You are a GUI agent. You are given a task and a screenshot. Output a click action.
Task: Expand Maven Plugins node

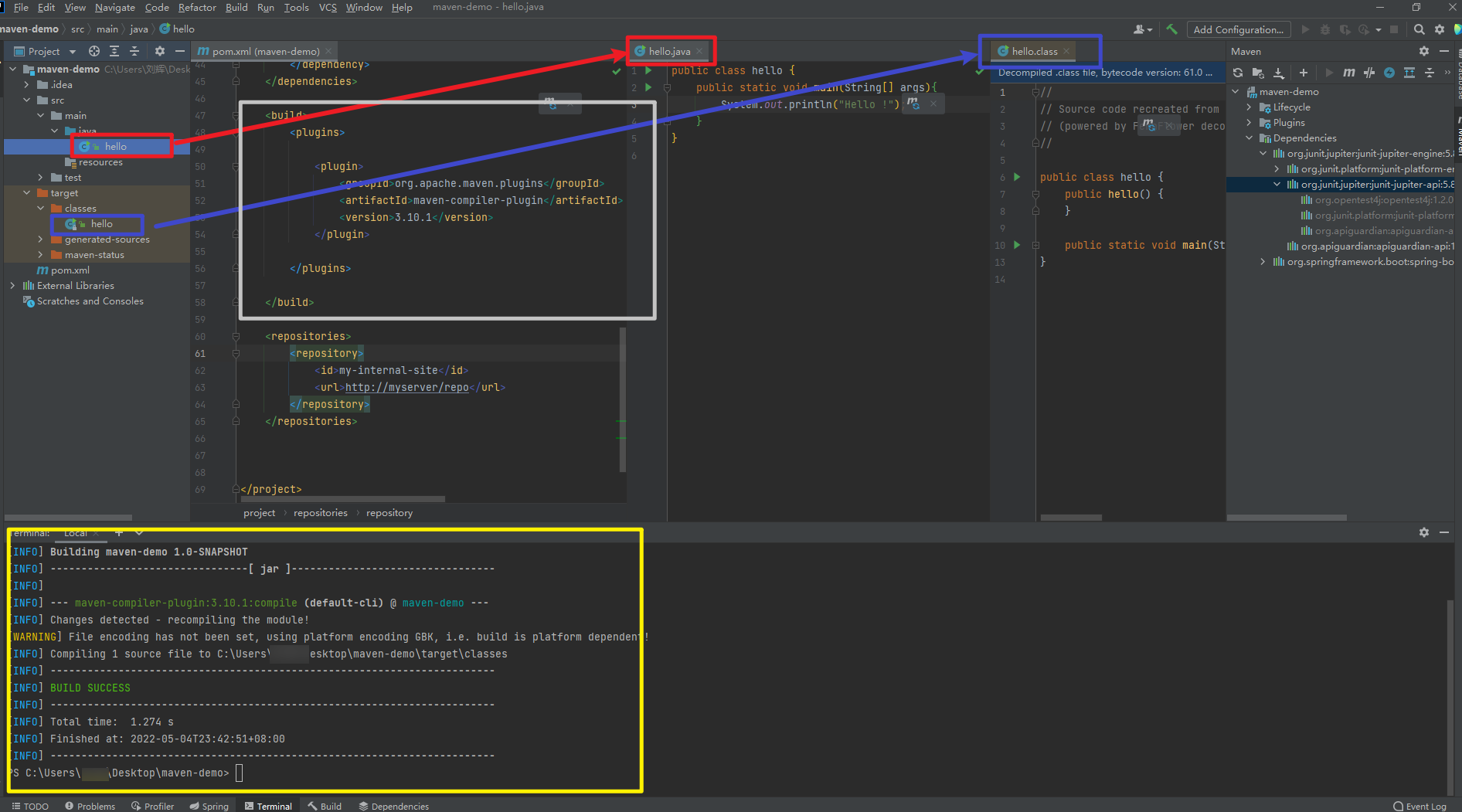click(x=1249, y=123)
